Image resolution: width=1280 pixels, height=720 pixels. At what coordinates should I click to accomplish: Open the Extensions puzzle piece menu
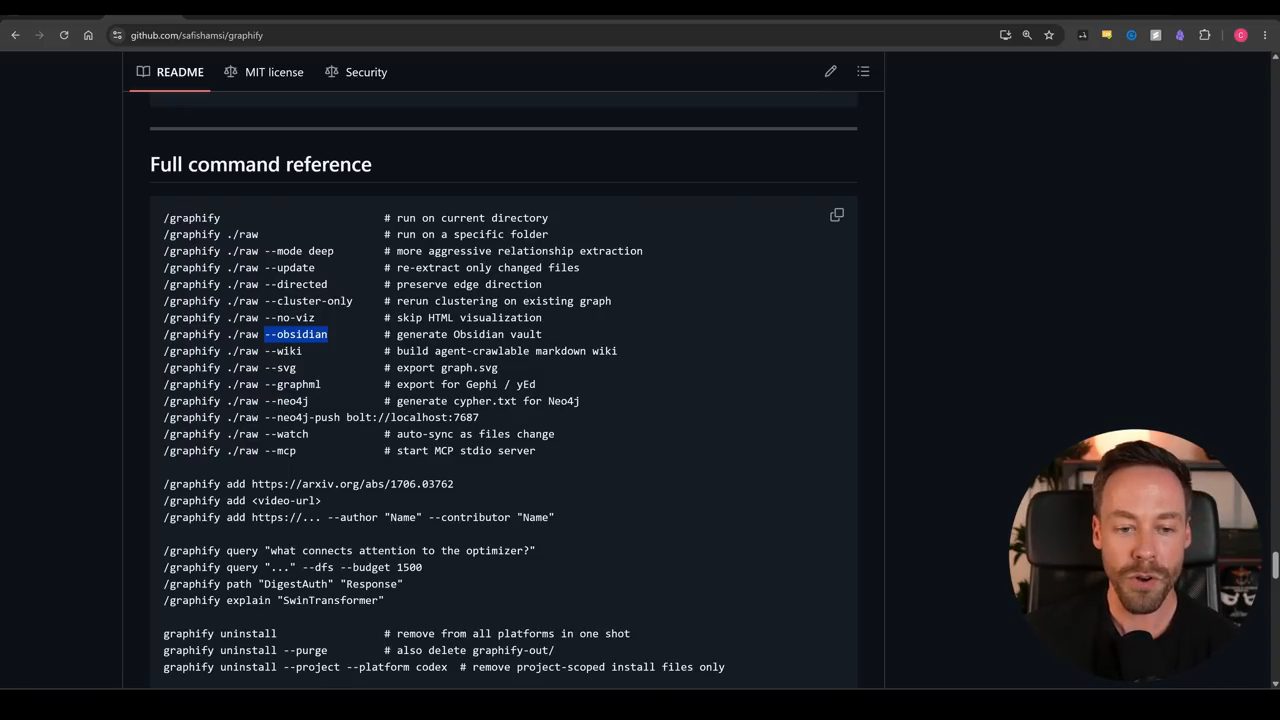tap(1204, 35)
